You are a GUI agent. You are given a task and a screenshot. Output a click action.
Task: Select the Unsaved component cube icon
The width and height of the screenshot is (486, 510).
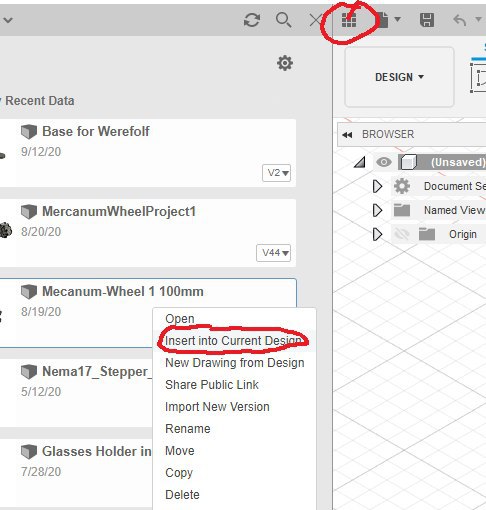(409, 162)
